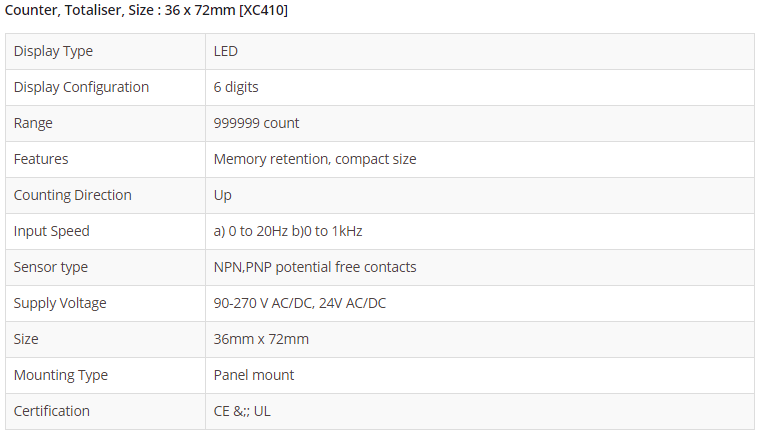Click the Up value cell
Image resolution: width=760 pixels, height=434 pixels.
coord(222,195)
